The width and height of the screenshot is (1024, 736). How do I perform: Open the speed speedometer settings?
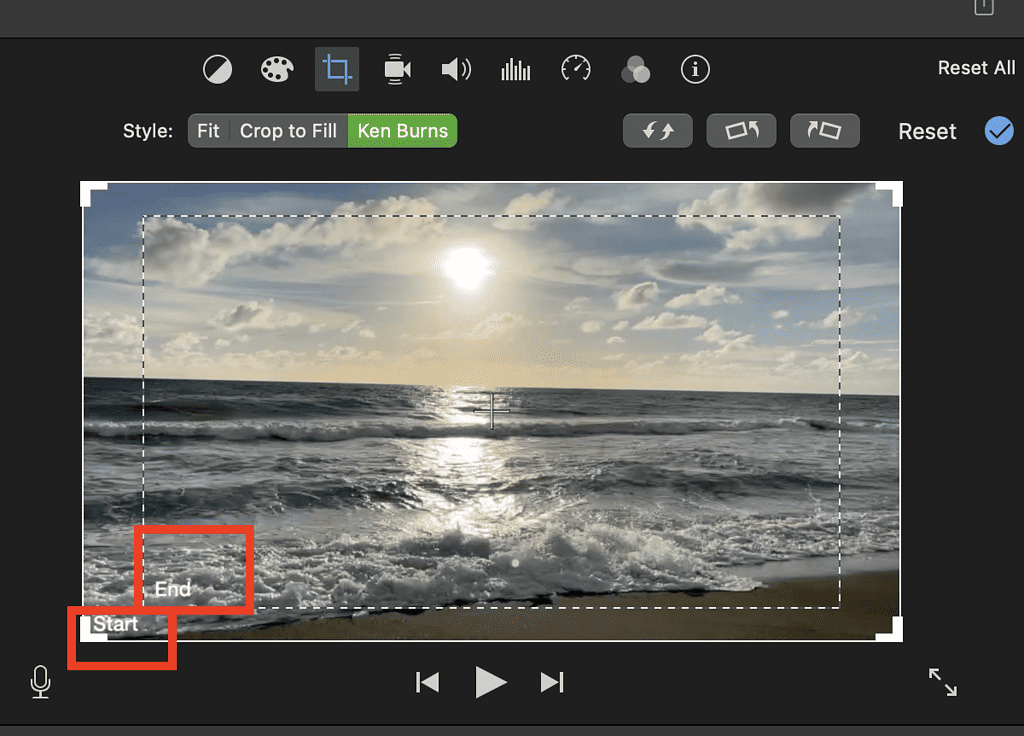click(576, 69)
